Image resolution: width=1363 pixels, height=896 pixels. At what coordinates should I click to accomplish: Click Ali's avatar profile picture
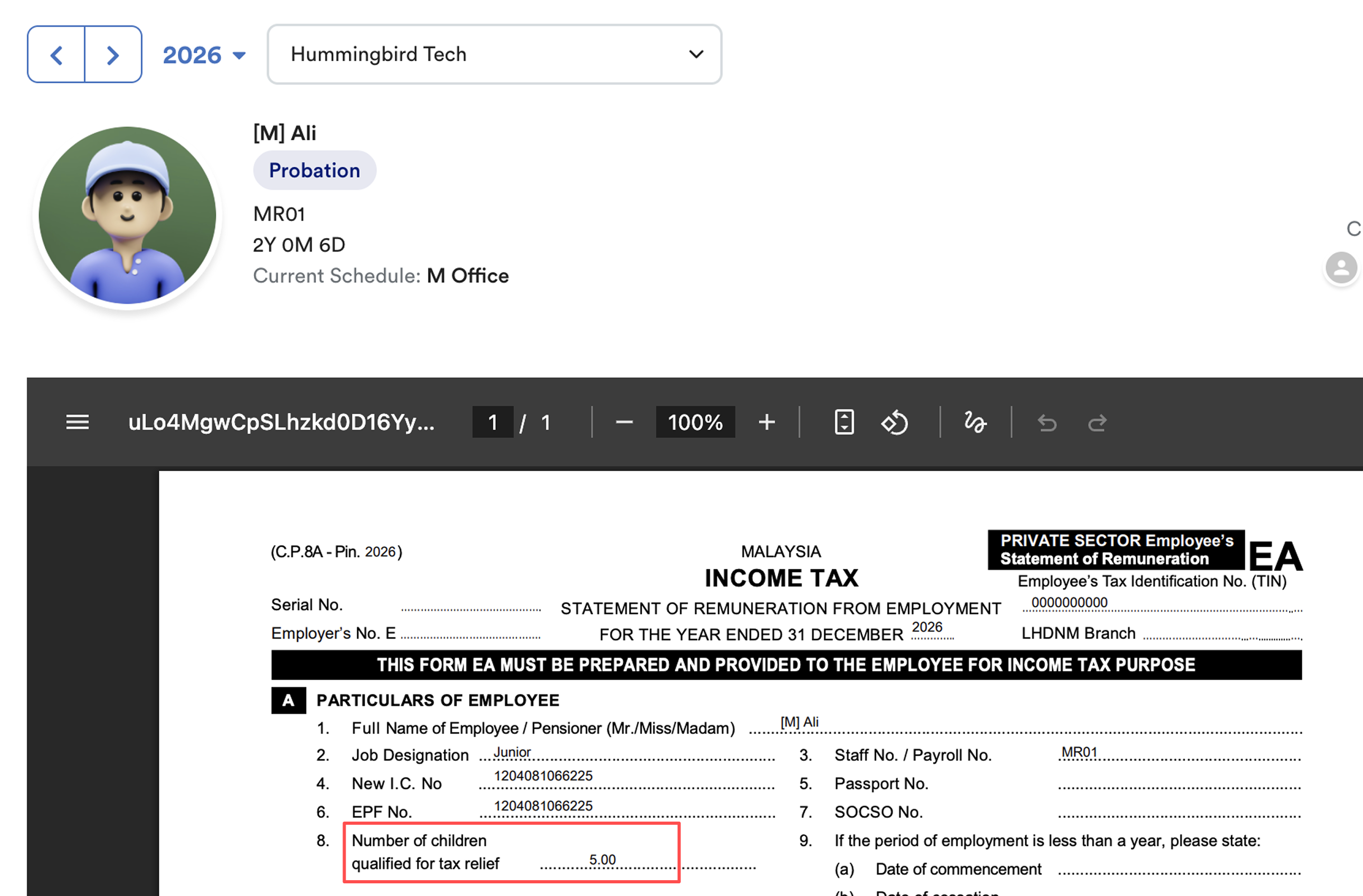click(x=127, y=215)
